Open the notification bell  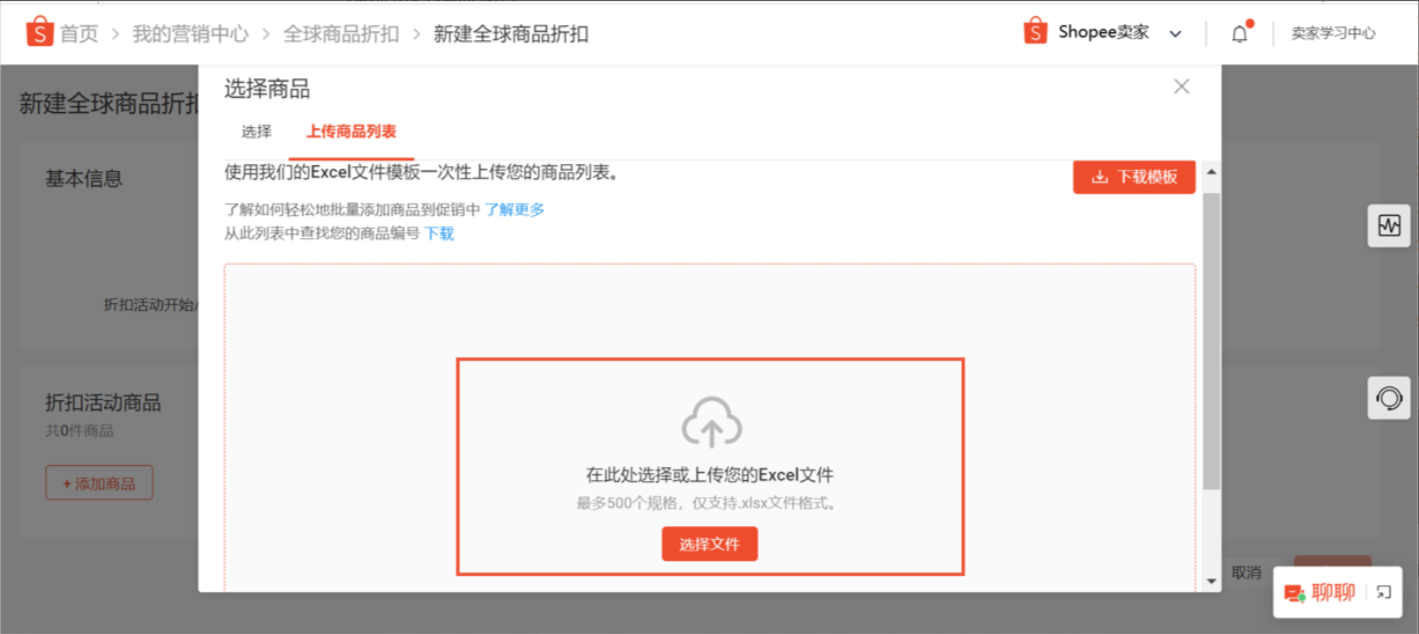[1240, 33]
